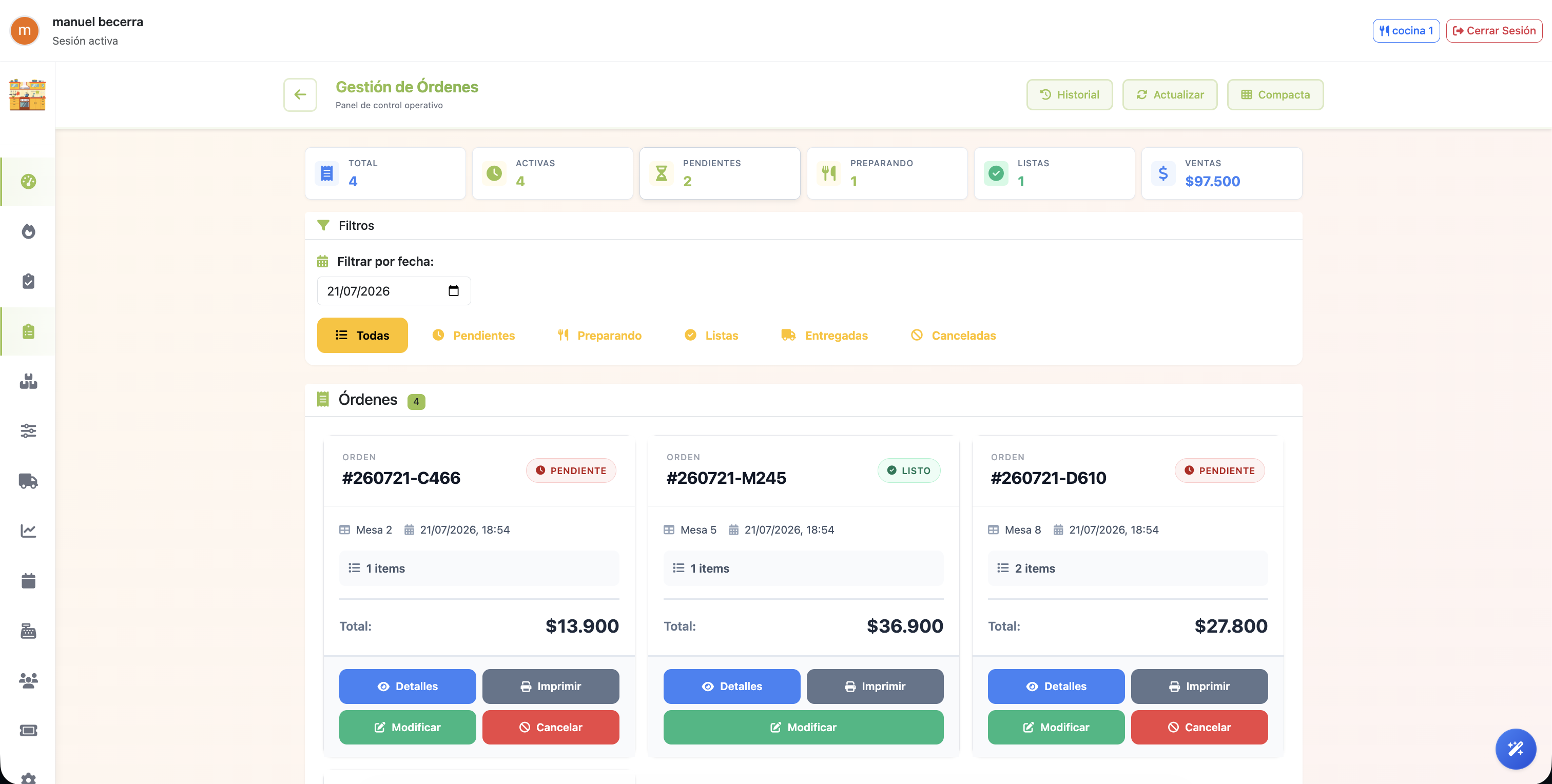The width and height of the screenshot is (1552, 784).
Task: Switch to Compacta view
Action: point(1275,94)
